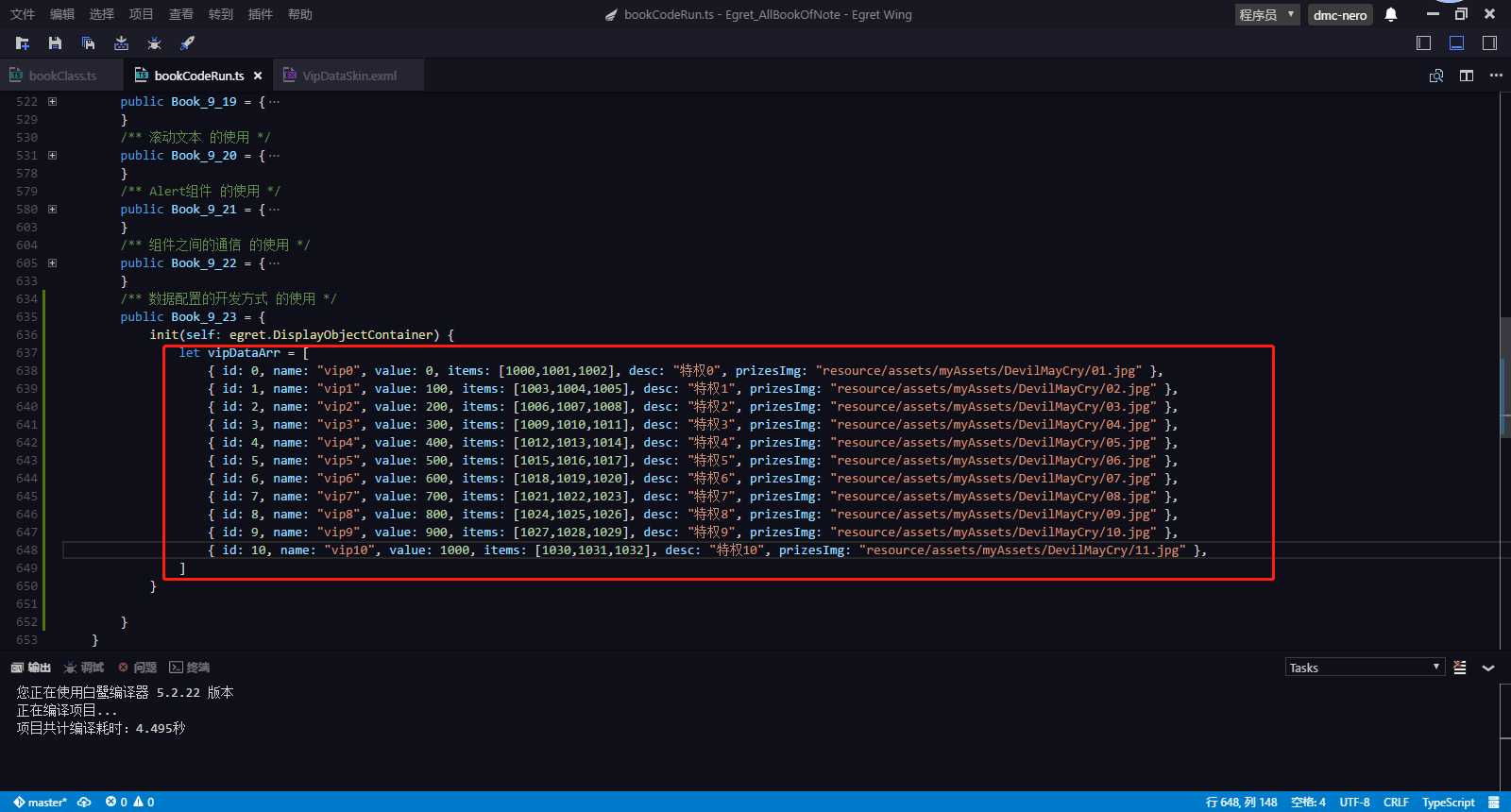Open the Tasks output dropdown
Image resolution: width=1511 pixels, height=812 pixels.
[x=1365, y=668]
